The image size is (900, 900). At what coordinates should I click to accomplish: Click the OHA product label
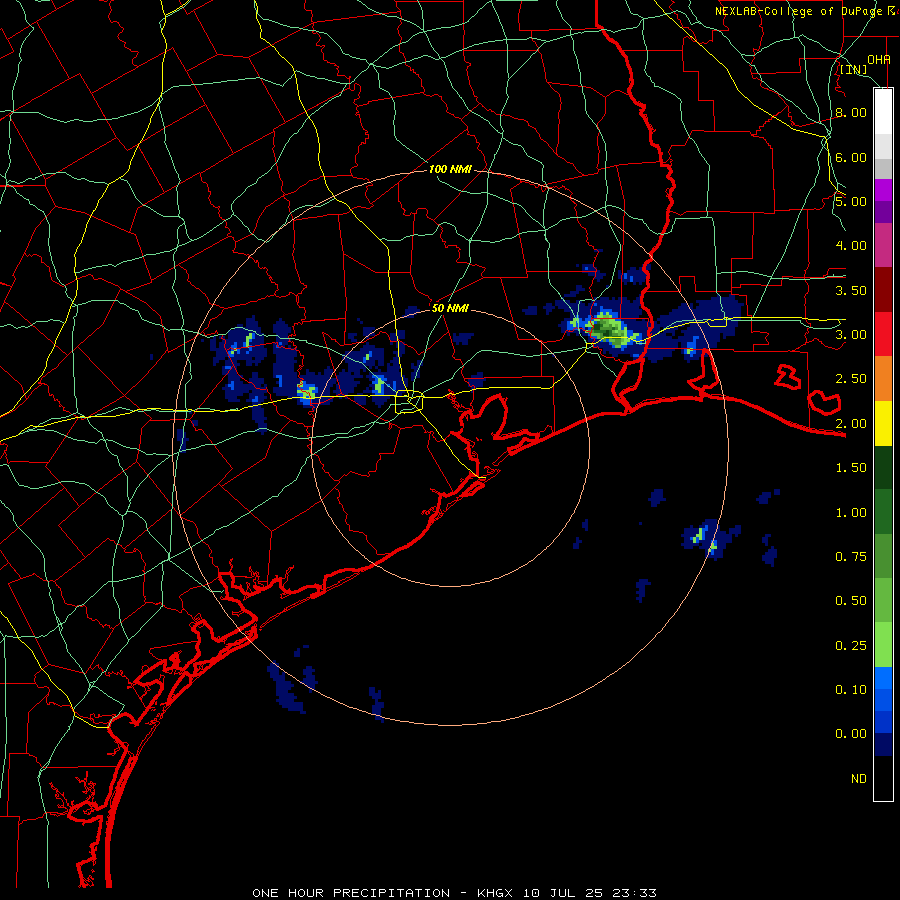coord(879,60)
